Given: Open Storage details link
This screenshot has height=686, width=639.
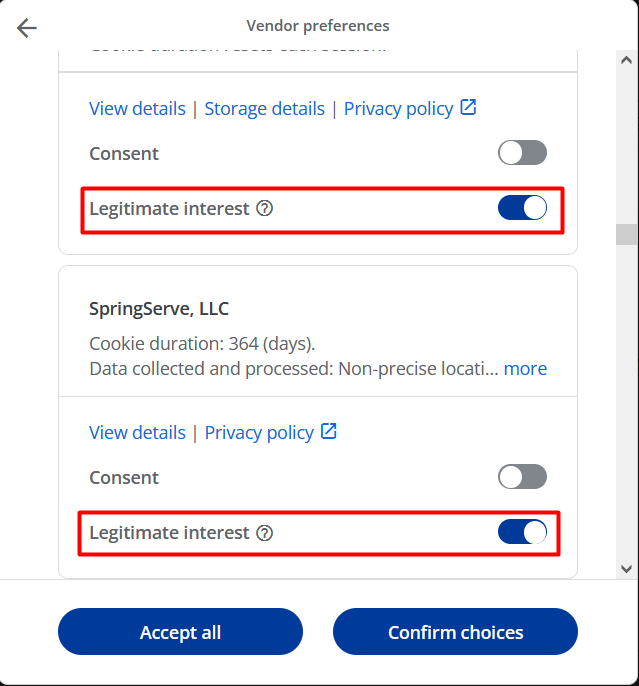Looking at the screenshot, I should pos(265,108).
